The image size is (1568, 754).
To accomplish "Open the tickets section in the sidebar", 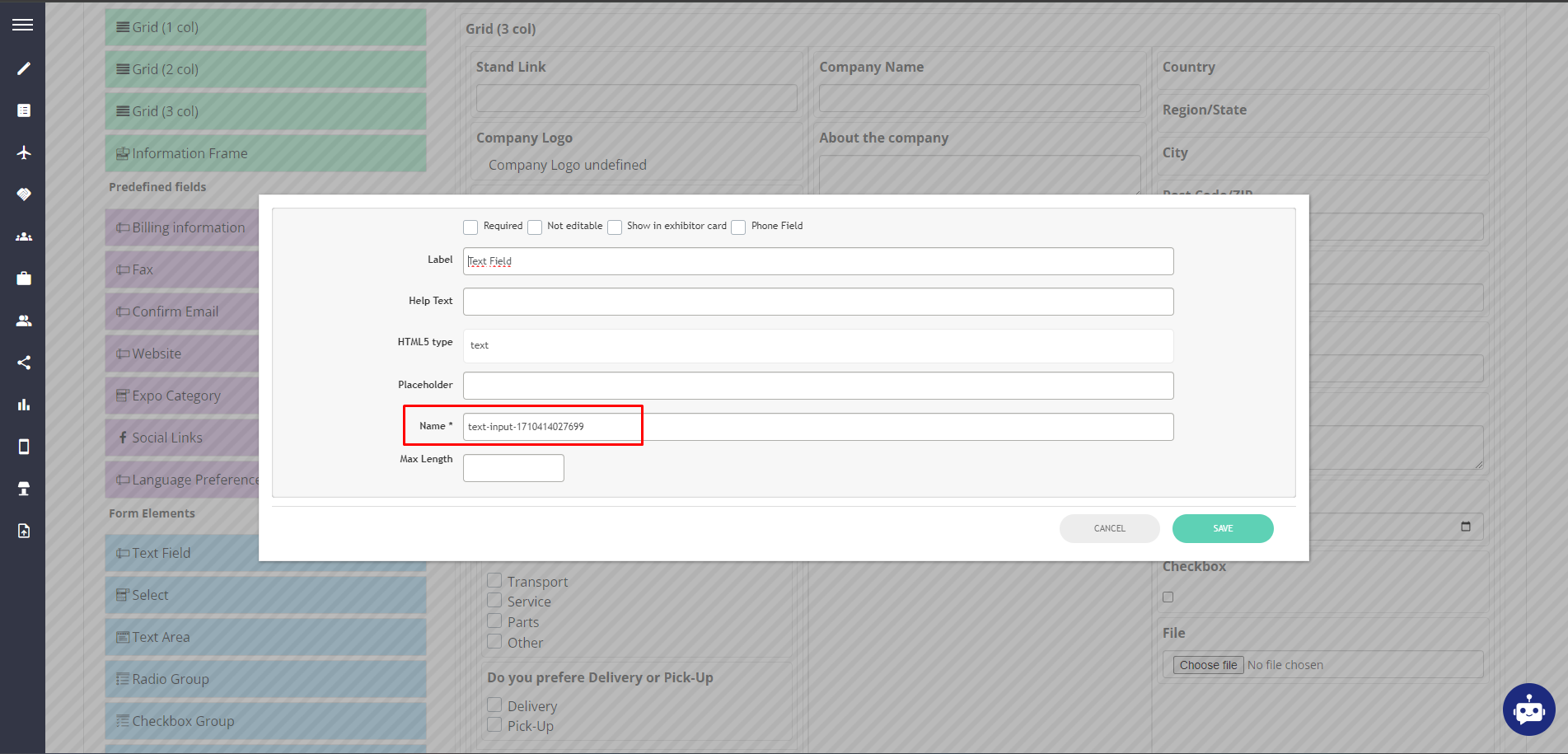I will [x=23, y=194].
